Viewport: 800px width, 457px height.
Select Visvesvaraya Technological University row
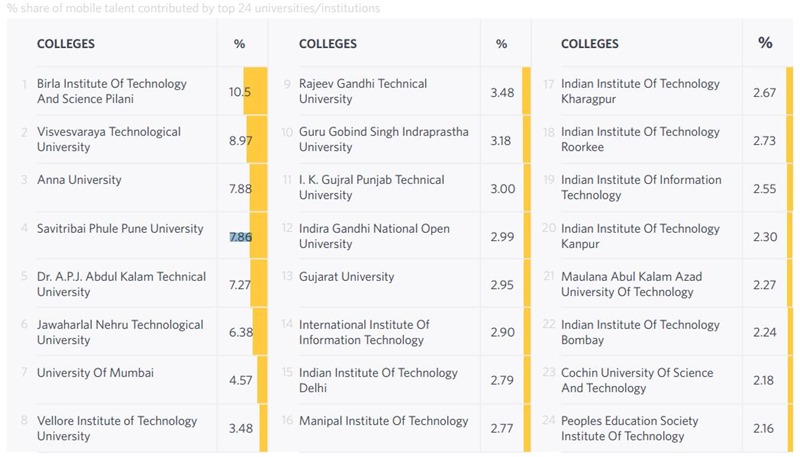(109, 139)
